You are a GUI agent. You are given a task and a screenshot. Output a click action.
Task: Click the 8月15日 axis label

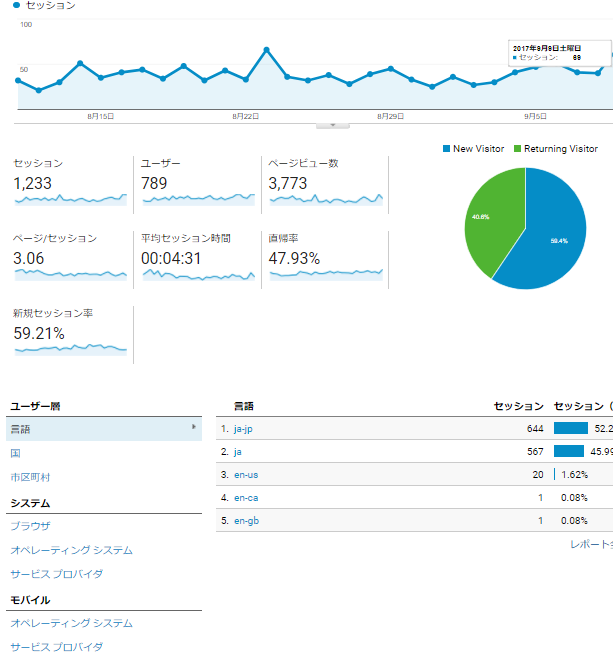tap(100, 116)
